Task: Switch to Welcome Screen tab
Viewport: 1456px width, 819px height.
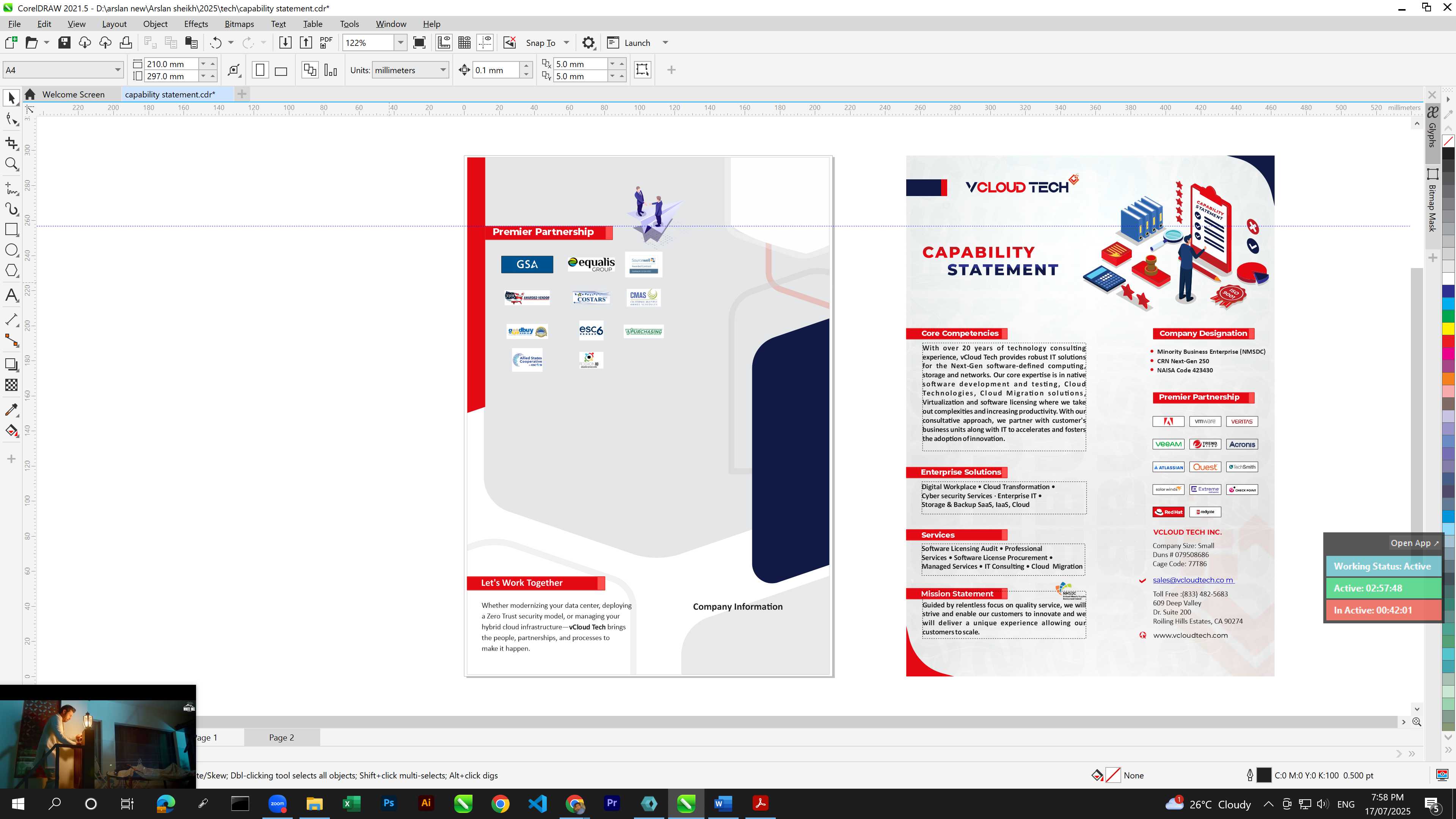Action: click(x=73, y=94)
